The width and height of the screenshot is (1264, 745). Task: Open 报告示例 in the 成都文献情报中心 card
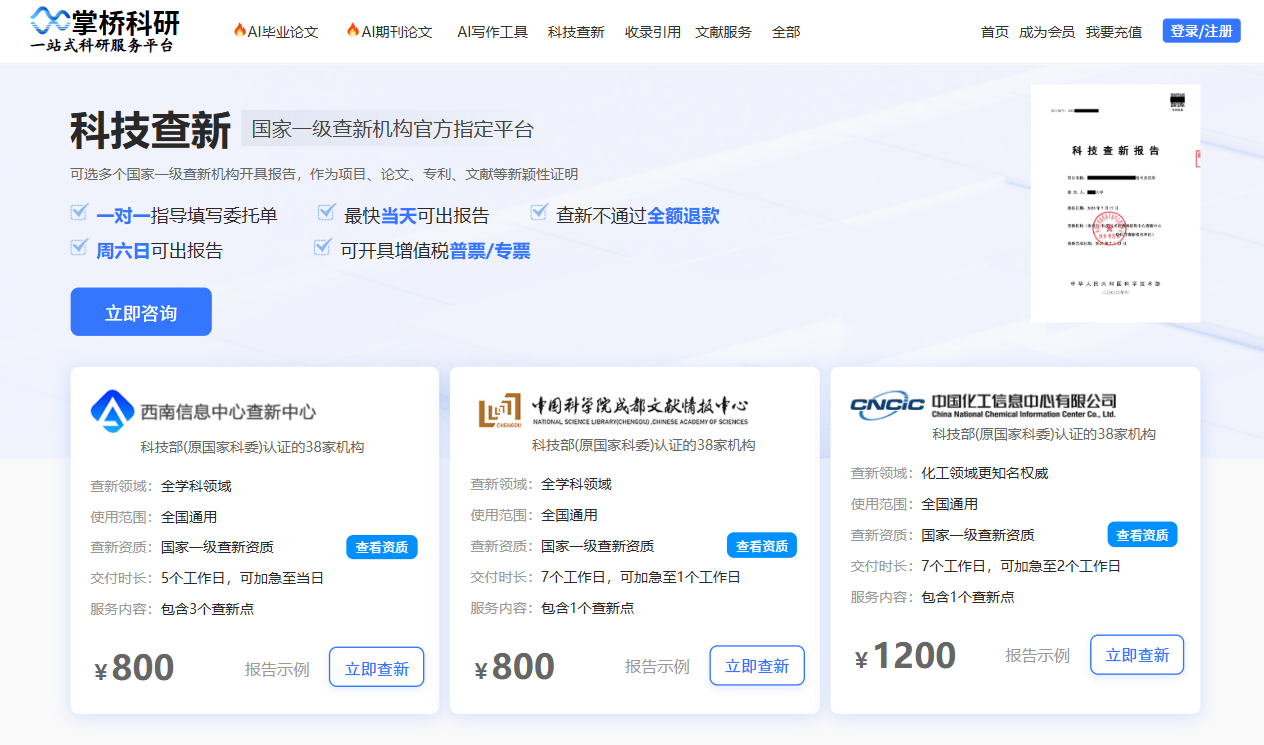(x=657, y=667)
